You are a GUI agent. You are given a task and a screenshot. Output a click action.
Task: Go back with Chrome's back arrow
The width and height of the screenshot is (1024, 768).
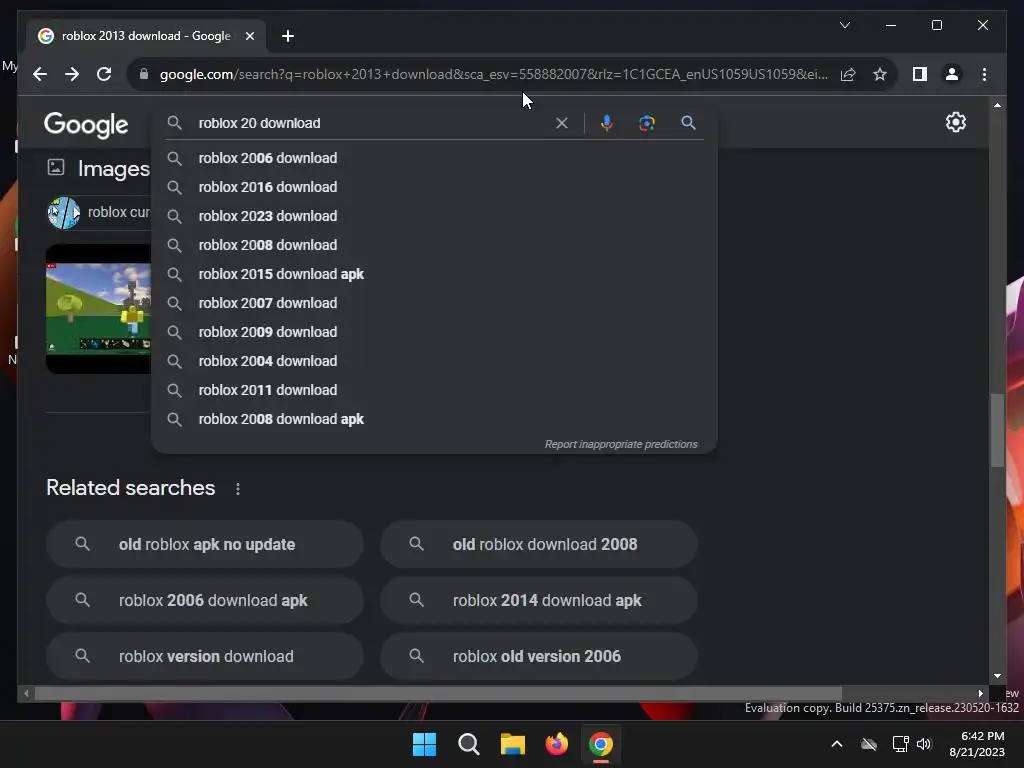tap(40, 74)
